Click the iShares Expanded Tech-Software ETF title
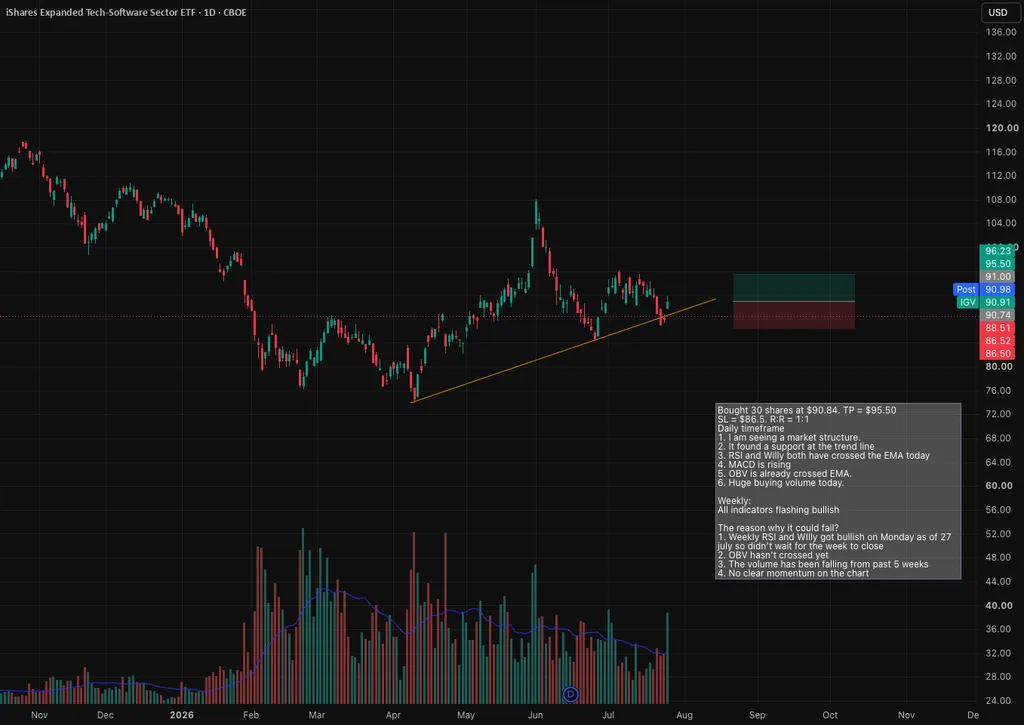Screen dimensions: 1024x725 [x=126, y=12]
